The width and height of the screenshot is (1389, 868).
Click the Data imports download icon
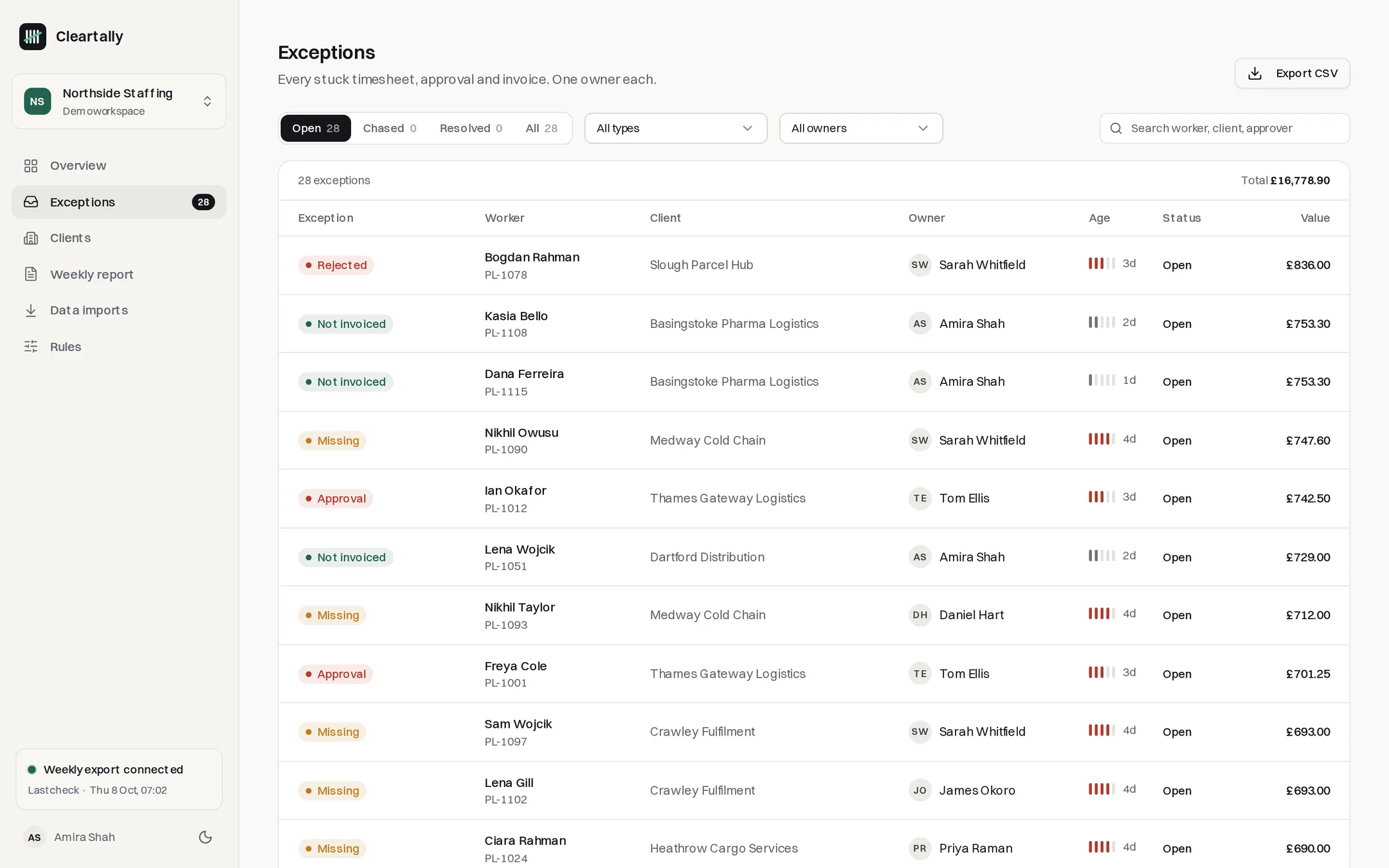(x=31, y=311)
